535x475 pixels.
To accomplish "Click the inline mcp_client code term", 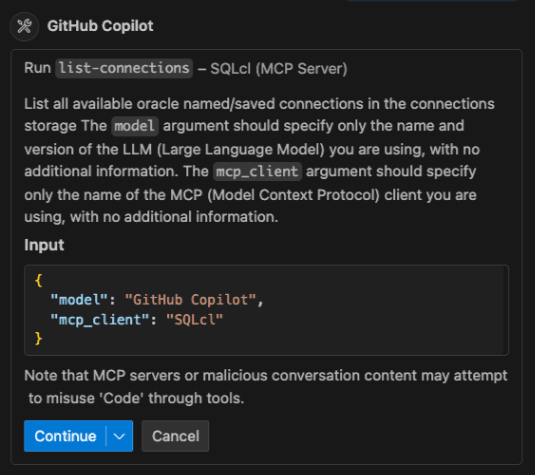I will [x=258, y=171].
